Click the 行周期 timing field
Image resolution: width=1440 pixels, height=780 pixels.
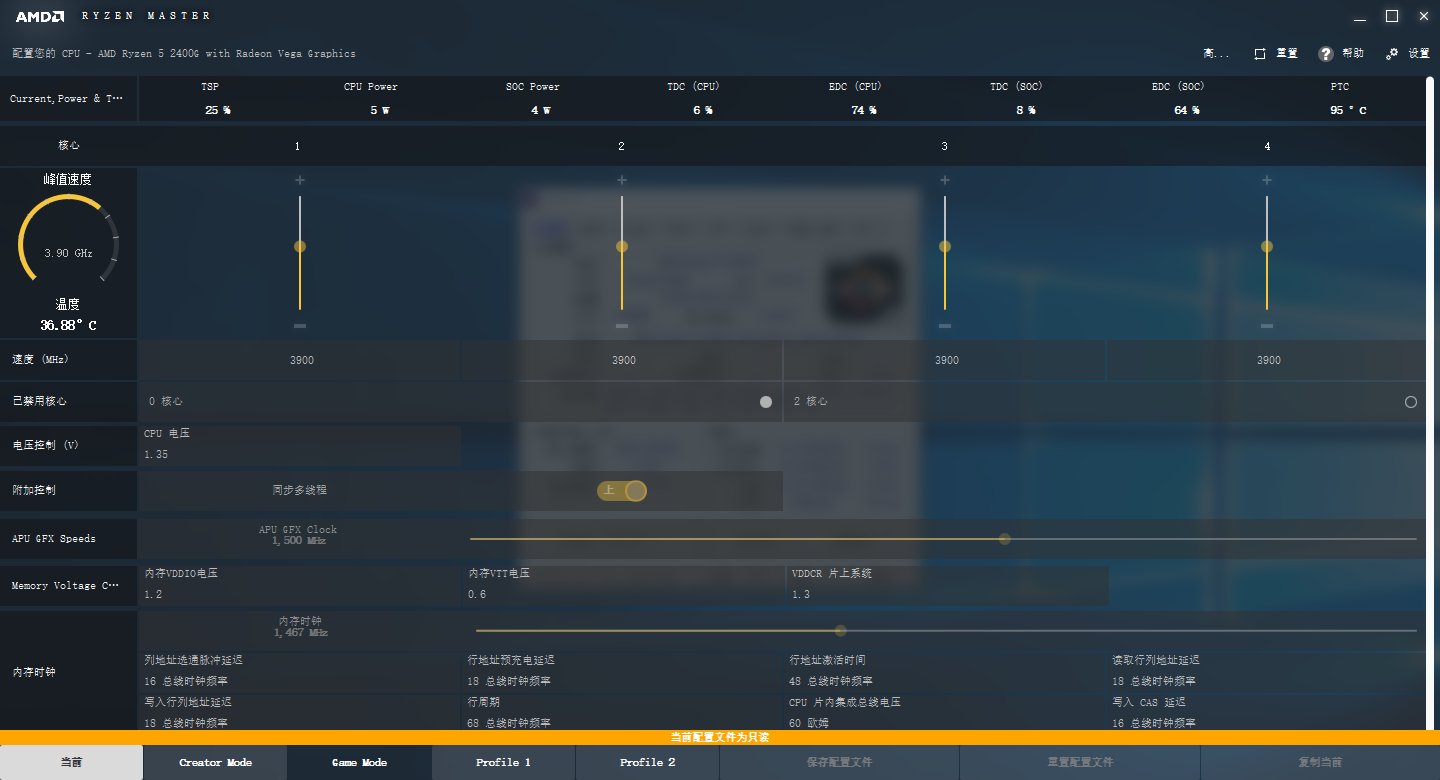point(623,712)
